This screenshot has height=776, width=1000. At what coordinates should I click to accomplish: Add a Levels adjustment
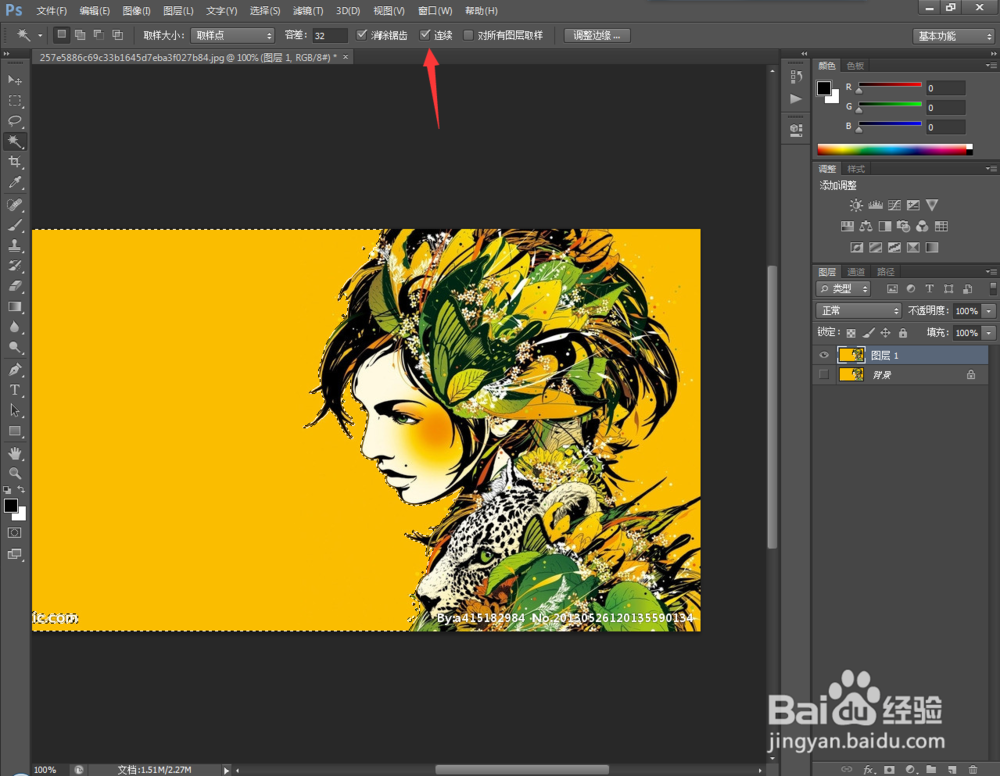click(x=875, y=205)
